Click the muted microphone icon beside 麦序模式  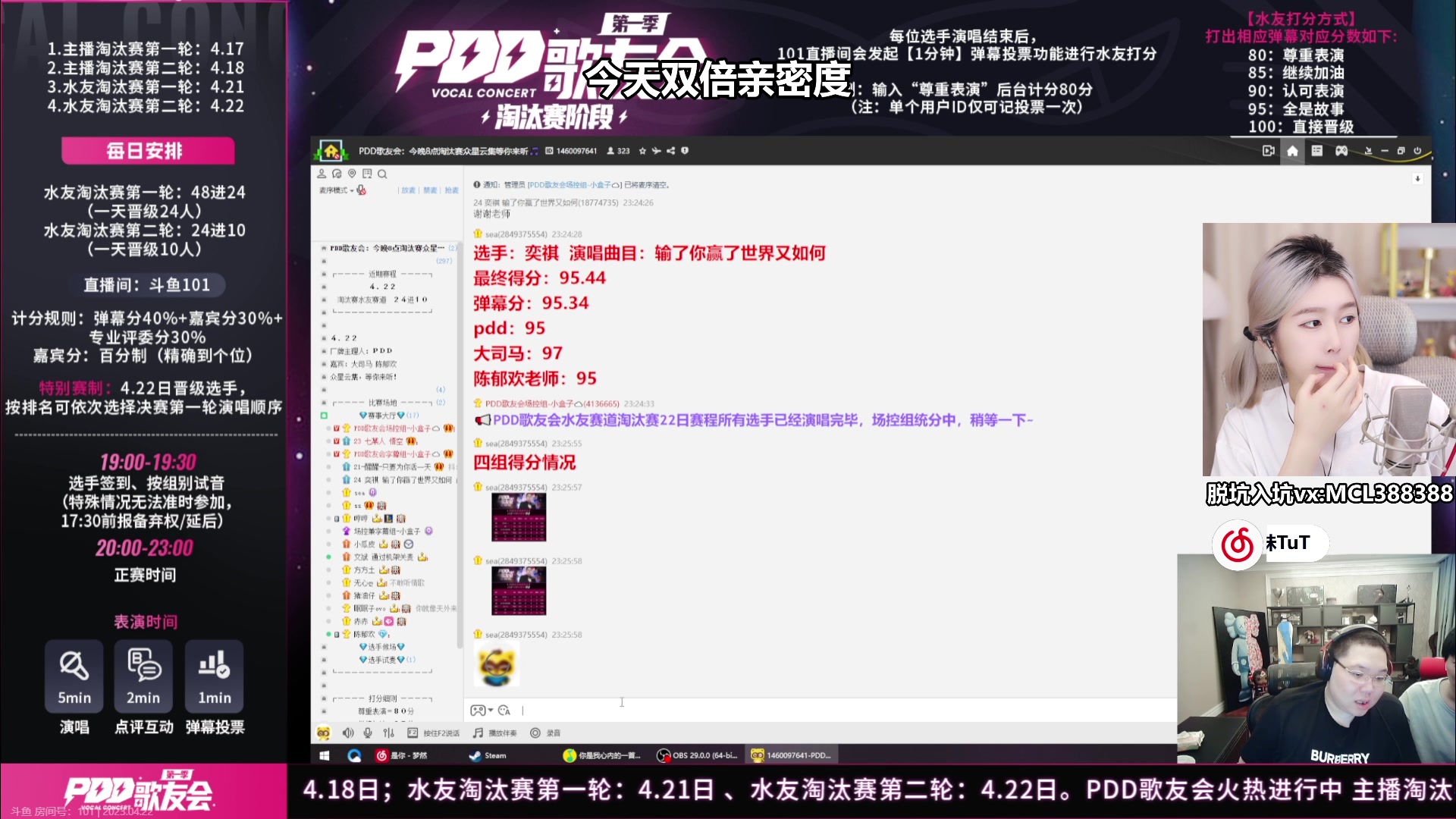(361, 190)
